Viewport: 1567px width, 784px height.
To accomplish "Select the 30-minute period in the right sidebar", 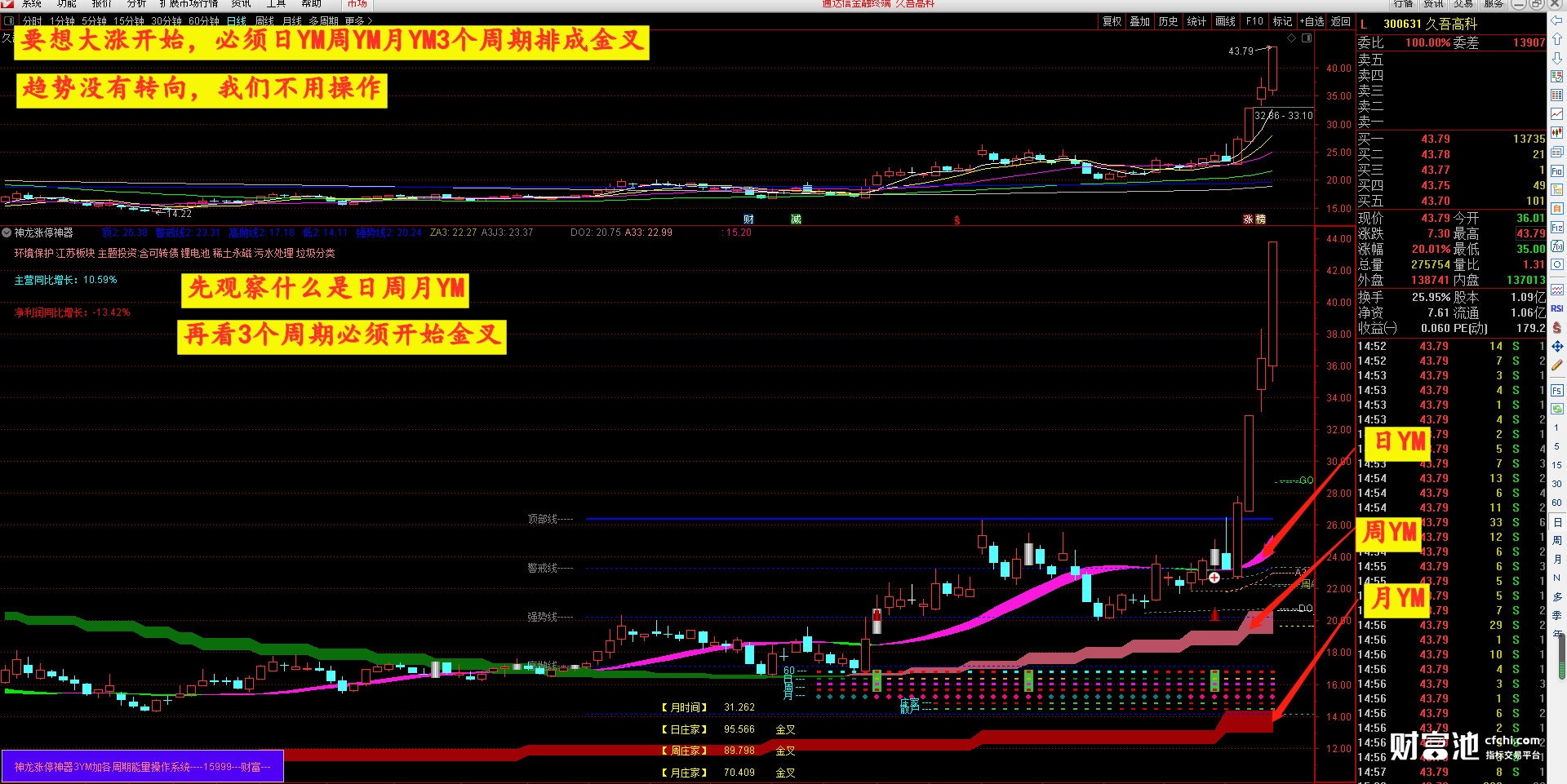I will (x=1557, y=484).
